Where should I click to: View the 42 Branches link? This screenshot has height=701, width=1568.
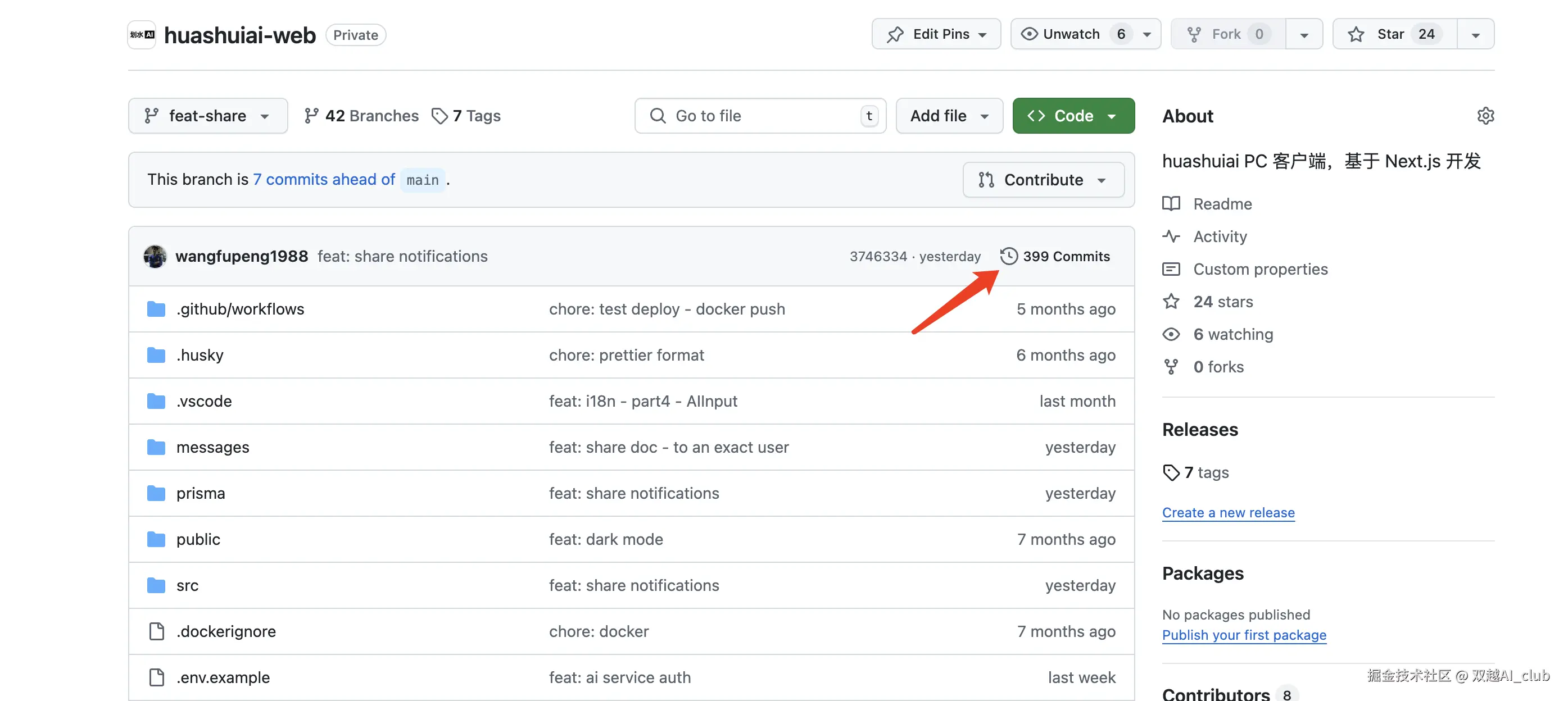361,116
